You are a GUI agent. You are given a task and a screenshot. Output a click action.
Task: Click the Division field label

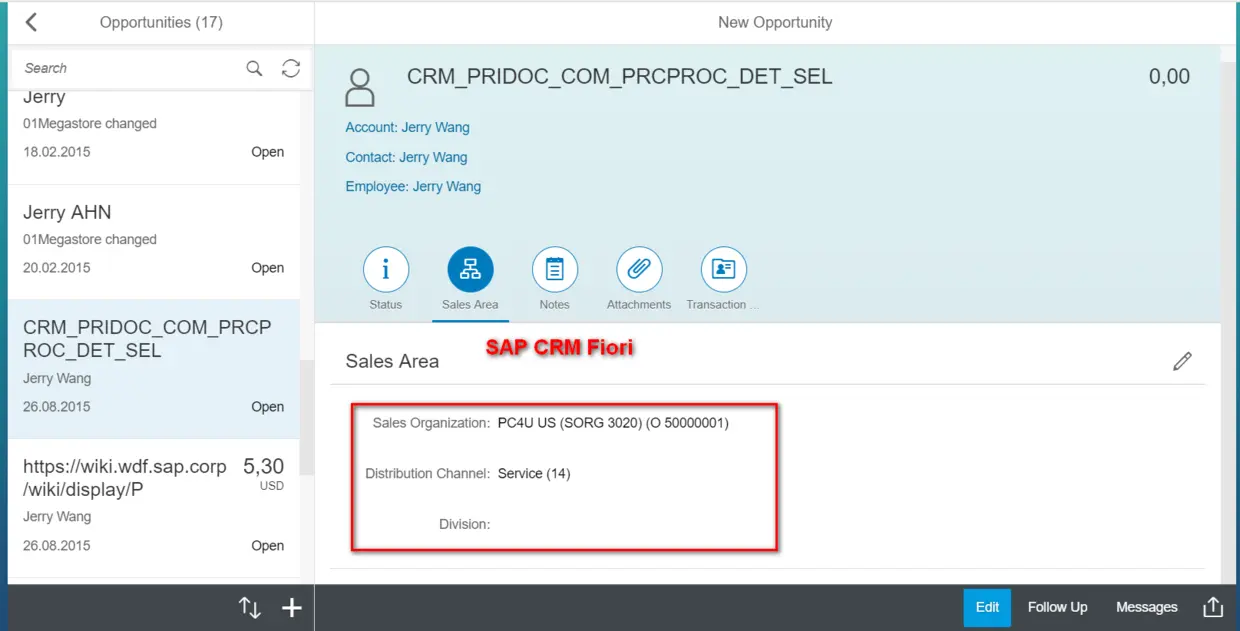(464, 524)
